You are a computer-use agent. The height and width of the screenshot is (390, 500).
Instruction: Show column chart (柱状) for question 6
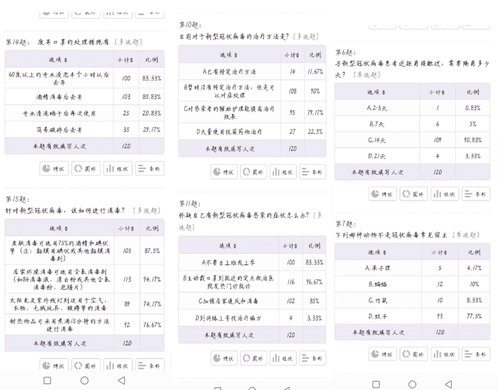(445, 194)
